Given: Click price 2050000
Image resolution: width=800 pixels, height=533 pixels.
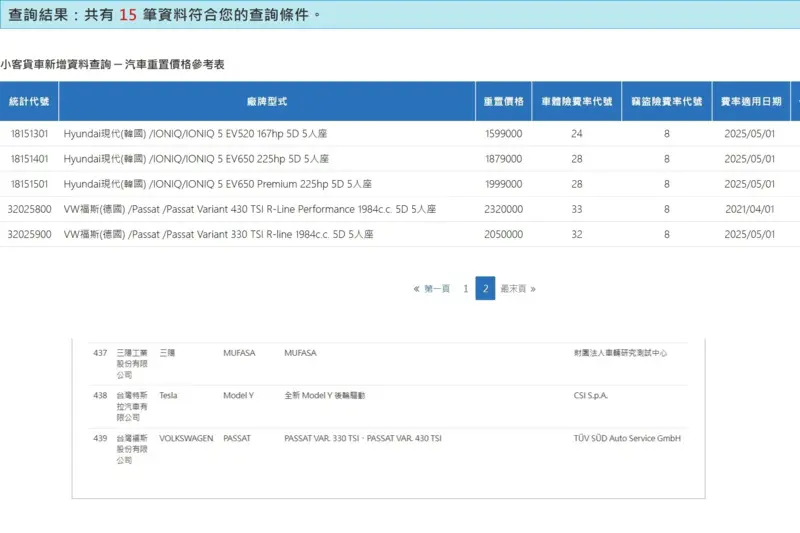Looking at the screenshot, I should [x=504, y=234].
